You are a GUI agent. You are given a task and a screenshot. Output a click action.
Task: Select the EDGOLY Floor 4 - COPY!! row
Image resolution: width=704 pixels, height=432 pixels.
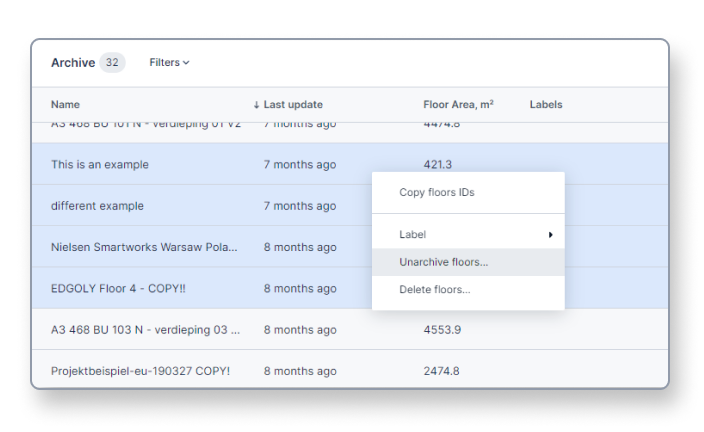(x=350, y=288)
